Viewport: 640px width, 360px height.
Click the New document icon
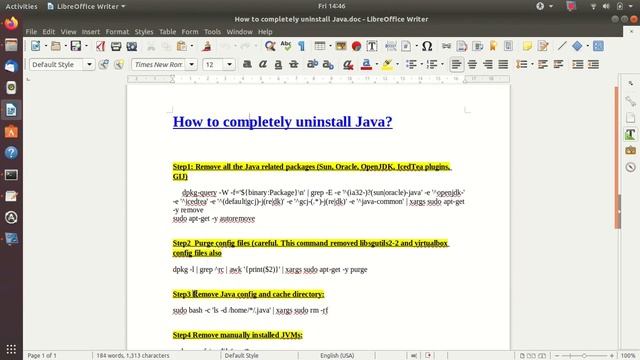[36, 46]
